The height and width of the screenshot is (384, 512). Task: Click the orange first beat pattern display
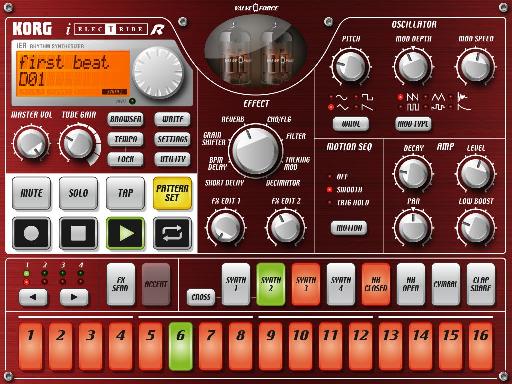tap(73, 74)
